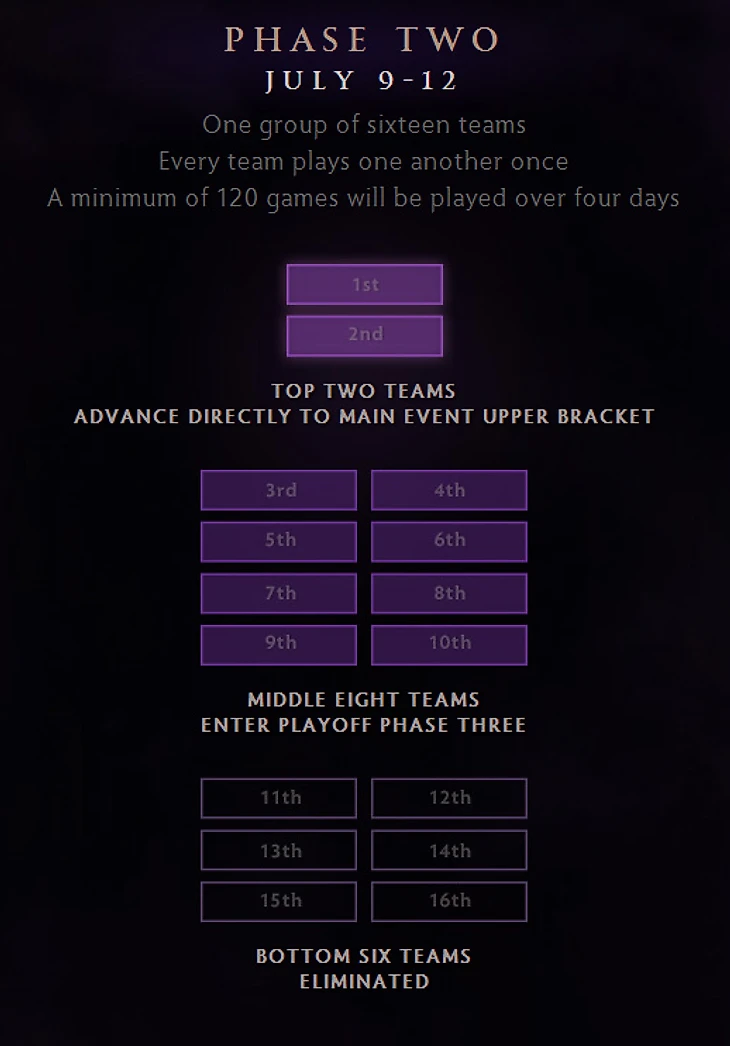Select the 4th place box
The width and height of the screenshot is (730, 1046).
pos(449,490)
